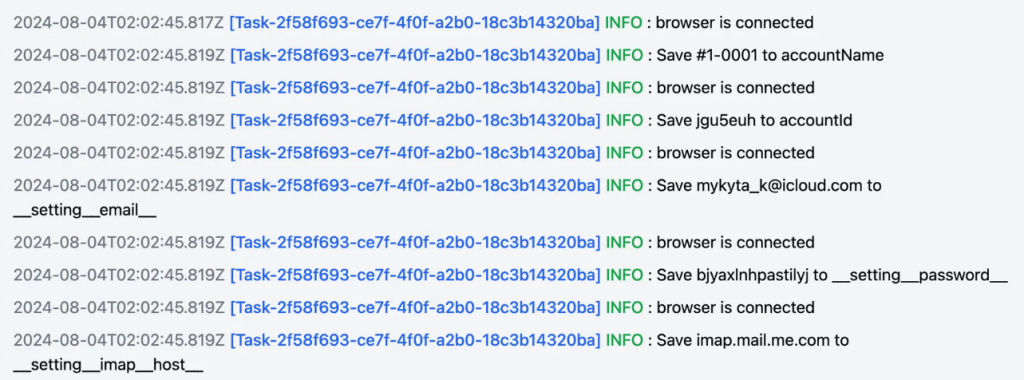Click INFO label before 'Save jgu5euh to accountId'
Viewport: 1024px width, 380px height.
click(624, 120)
